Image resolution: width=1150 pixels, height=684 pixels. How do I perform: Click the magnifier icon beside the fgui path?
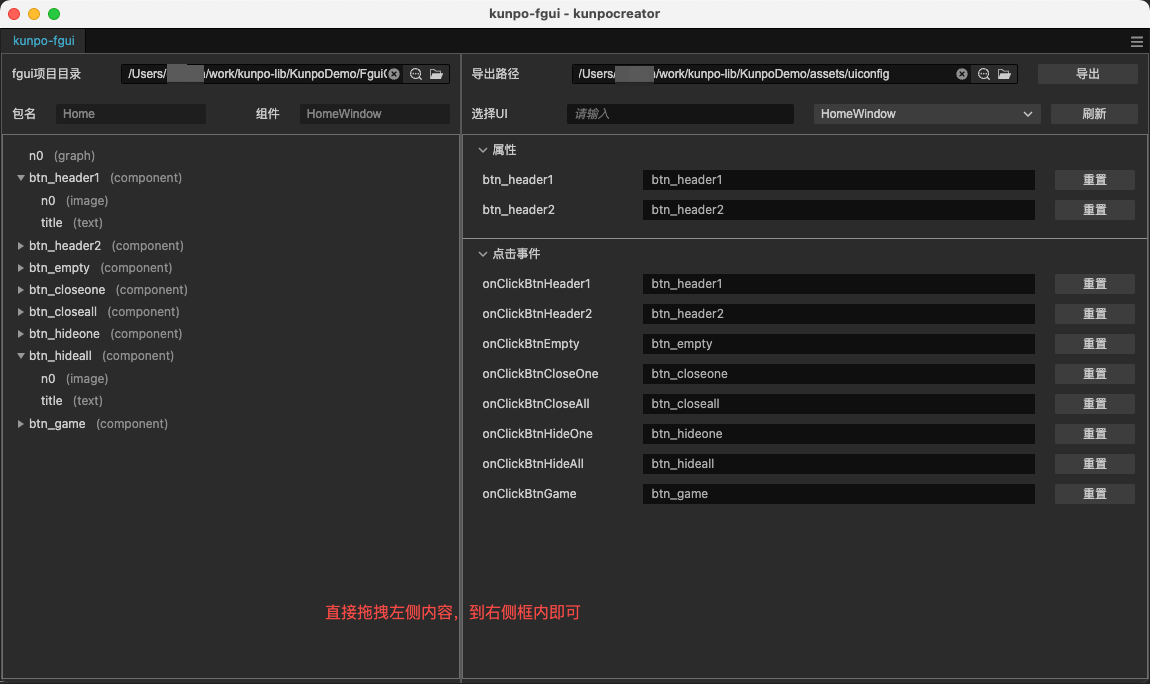pyautogui.click(x=416, y=73)
